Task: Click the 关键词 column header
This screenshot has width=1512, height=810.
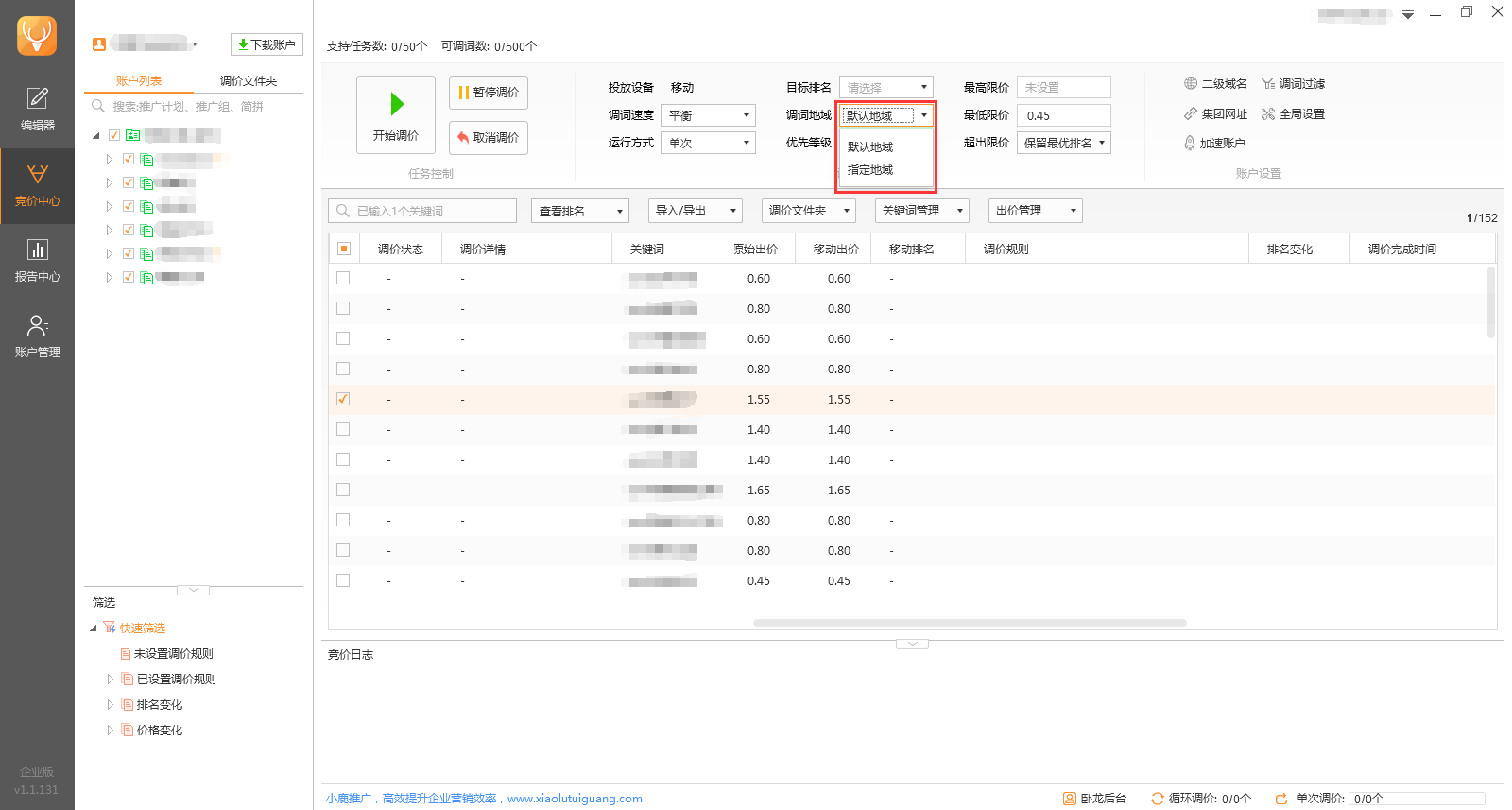Action: pos(647,250)
